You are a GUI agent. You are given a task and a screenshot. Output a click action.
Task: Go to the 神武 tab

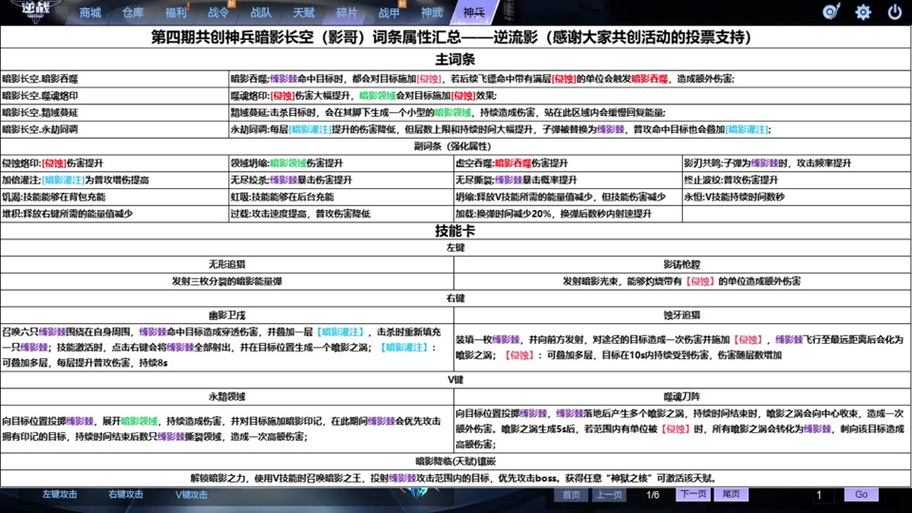click(432, 12)
